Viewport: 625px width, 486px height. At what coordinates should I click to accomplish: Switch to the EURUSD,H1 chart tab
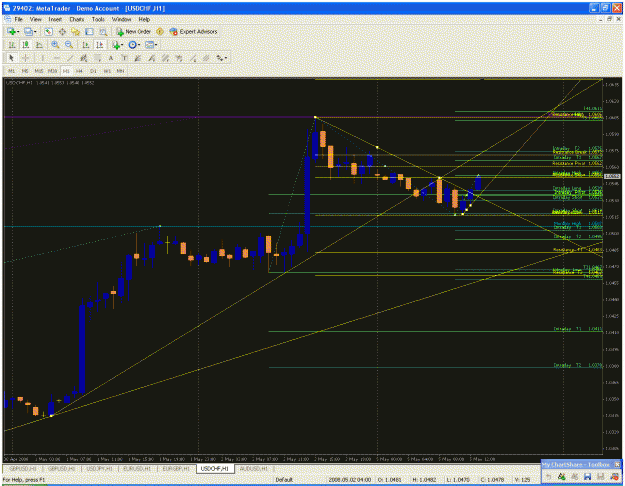click(136, 469)
